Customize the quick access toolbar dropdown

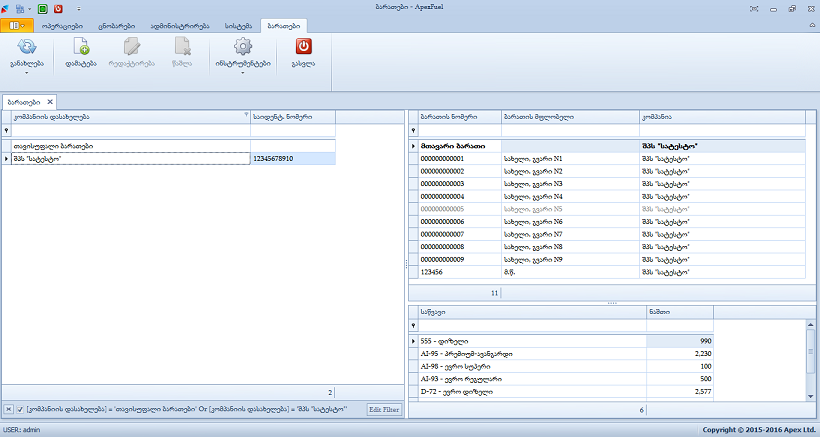coord(78,9)
